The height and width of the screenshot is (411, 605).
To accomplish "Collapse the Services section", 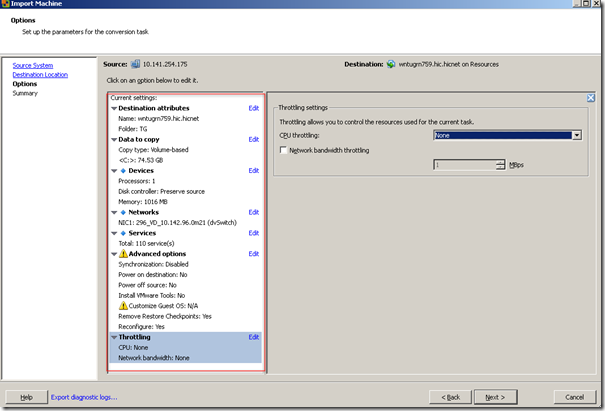I will (114, 233).
